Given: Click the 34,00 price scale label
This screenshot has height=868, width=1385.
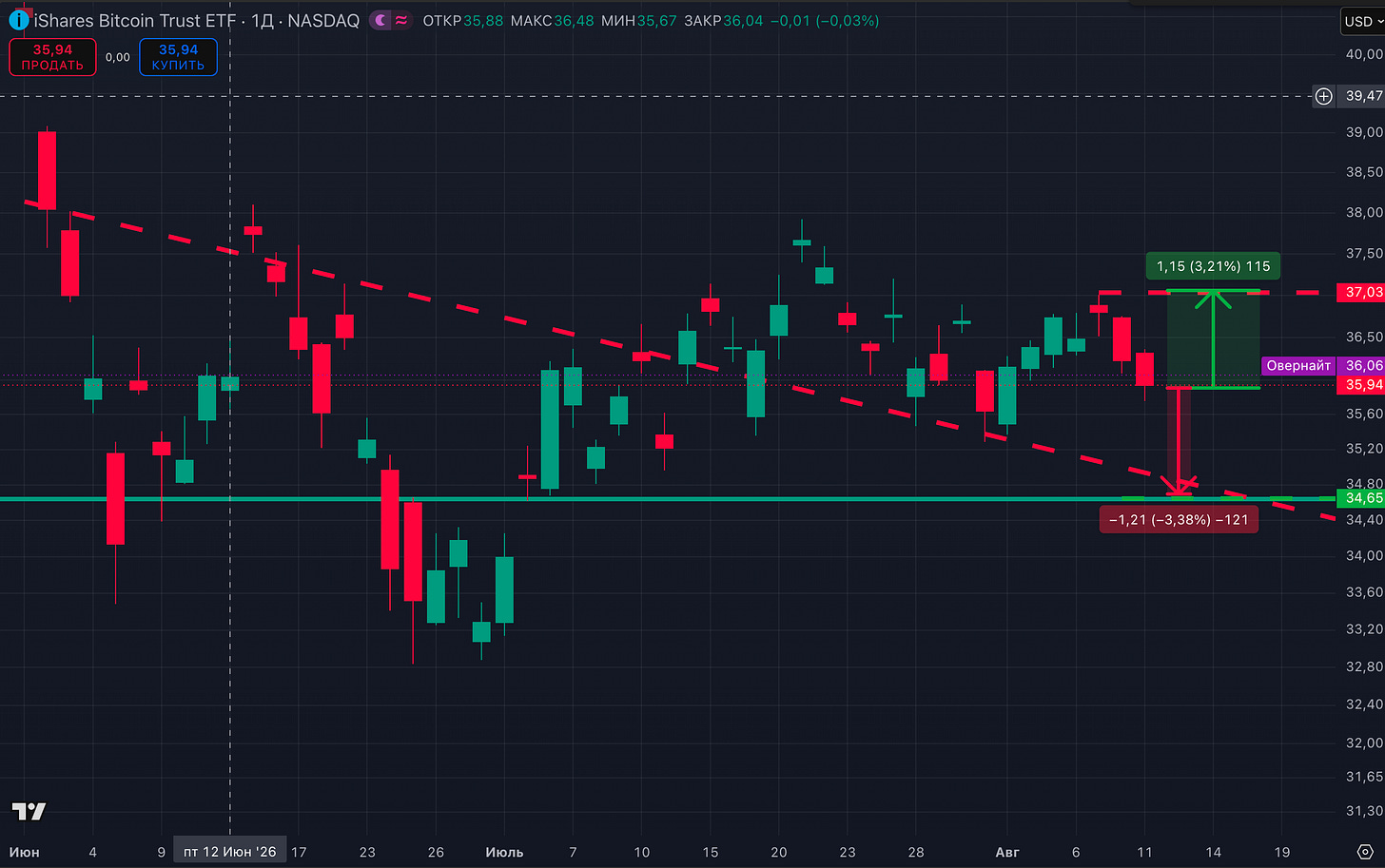Looking at the screenshot, I should 1364,555.
